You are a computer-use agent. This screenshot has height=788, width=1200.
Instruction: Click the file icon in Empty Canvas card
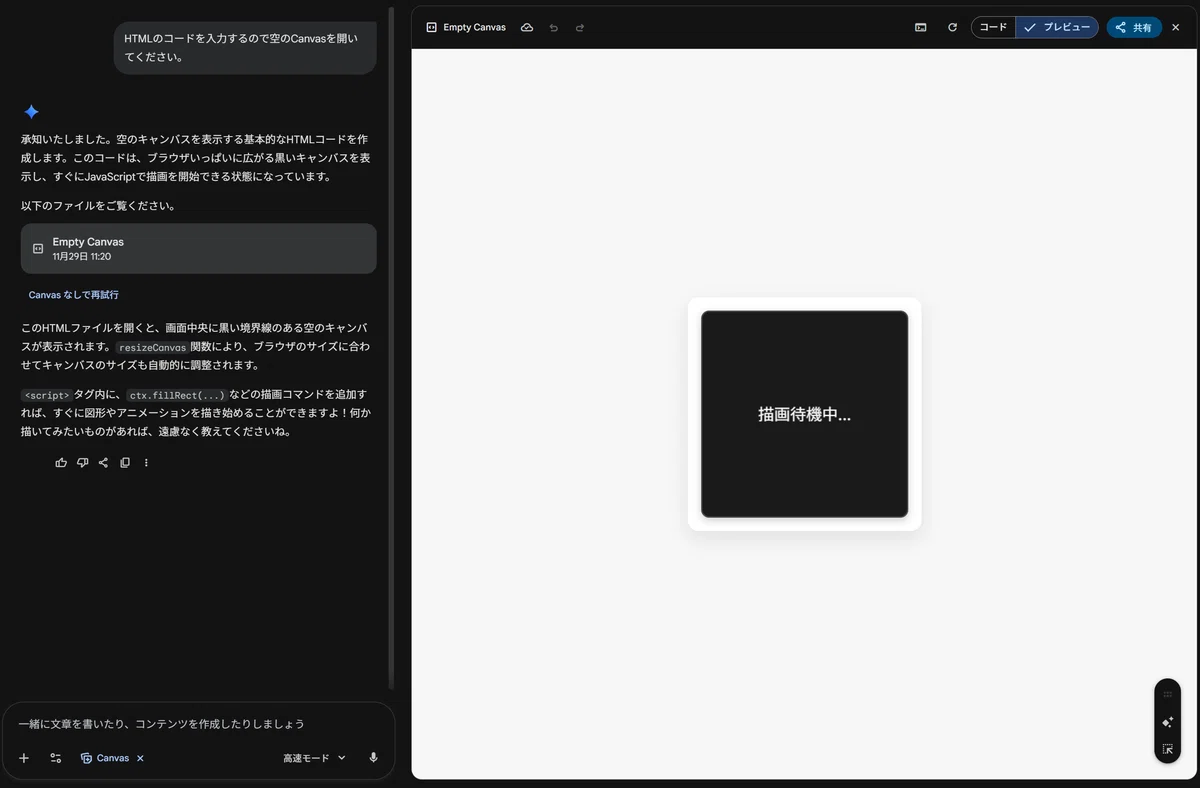coord(38,248)
